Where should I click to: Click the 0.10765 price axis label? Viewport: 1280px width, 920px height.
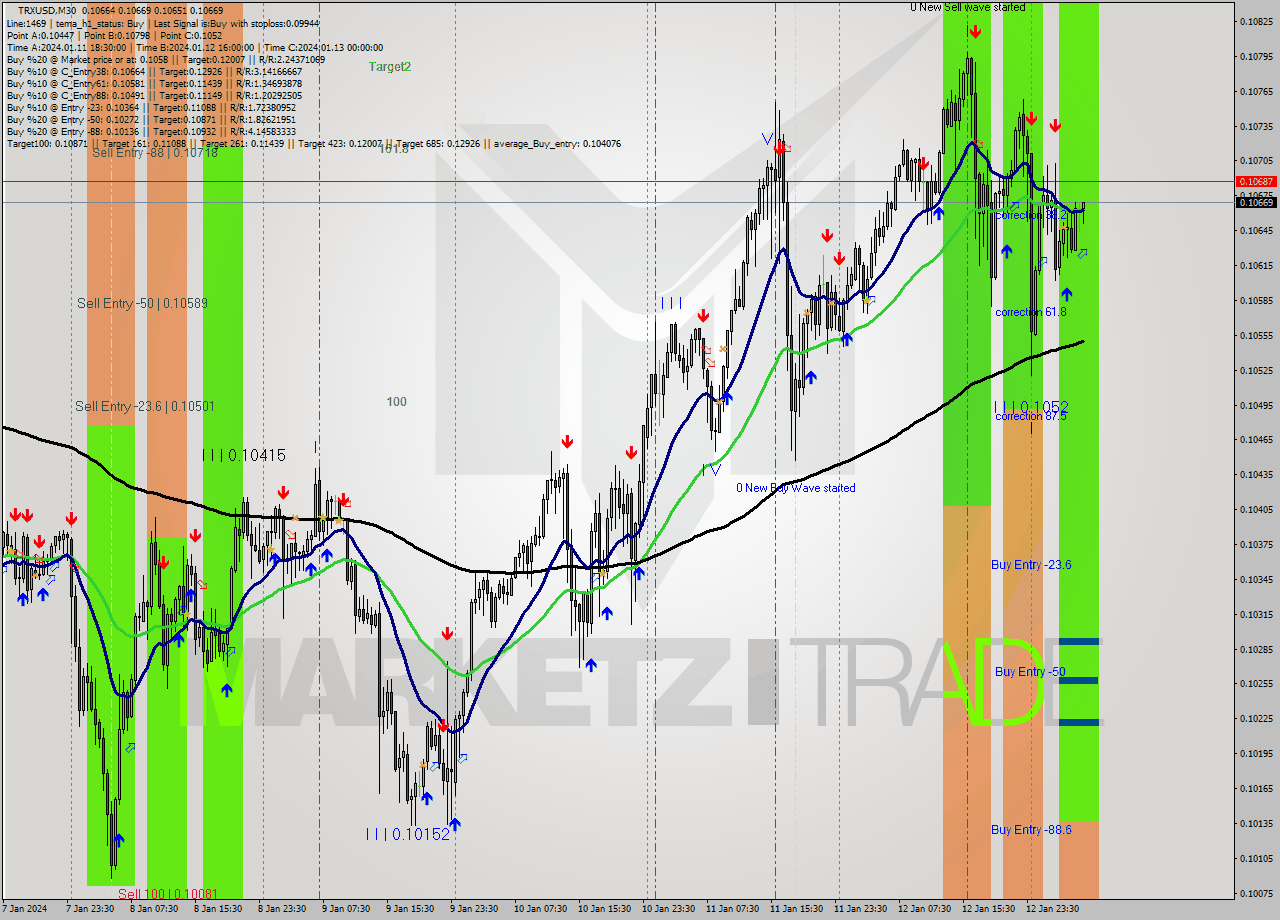point(1256,91)
